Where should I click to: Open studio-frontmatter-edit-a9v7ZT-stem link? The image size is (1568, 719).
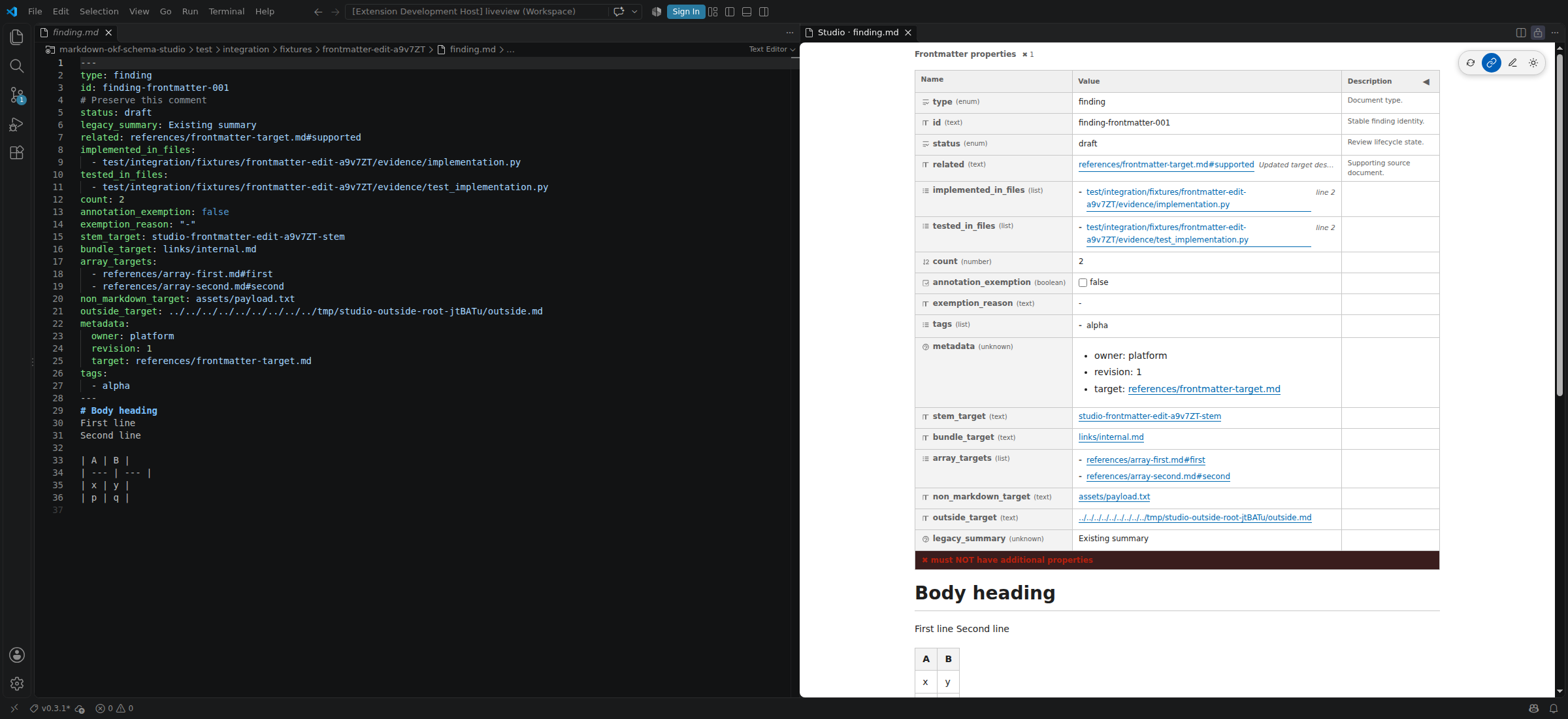tap(1150, 416)
